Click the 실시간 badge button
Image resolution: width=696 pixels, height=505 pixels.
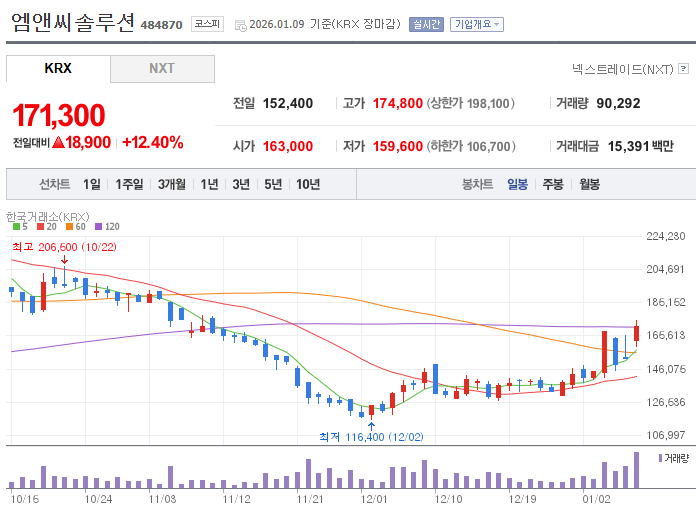tap(426, 24)
